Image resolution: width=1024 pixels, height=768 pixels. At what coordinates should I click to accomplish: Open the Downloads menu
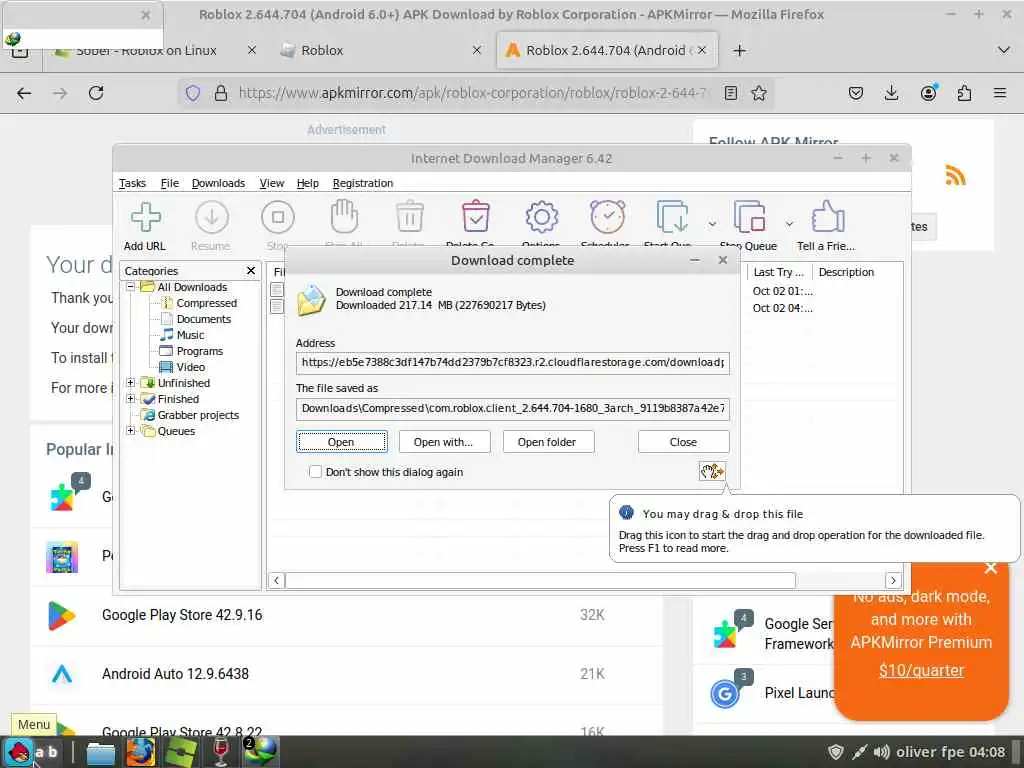click(x=218, y=183)
